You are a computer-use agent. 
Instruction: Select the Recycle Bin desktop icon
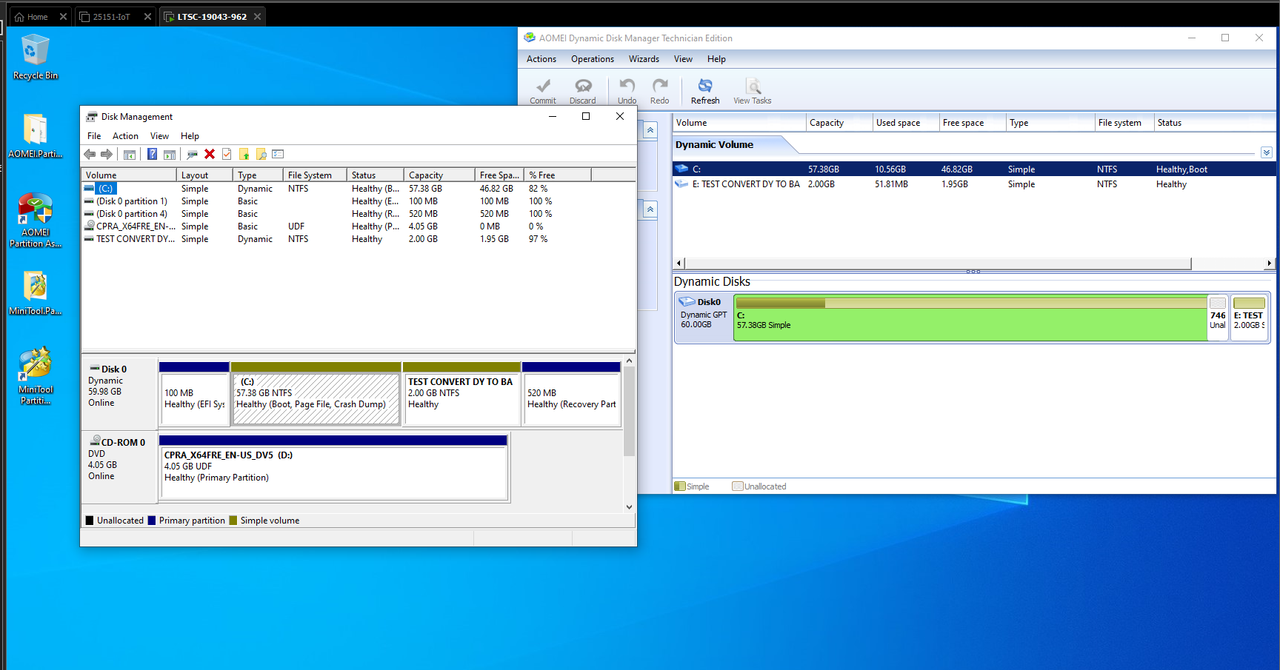click(x=36, y=57)
